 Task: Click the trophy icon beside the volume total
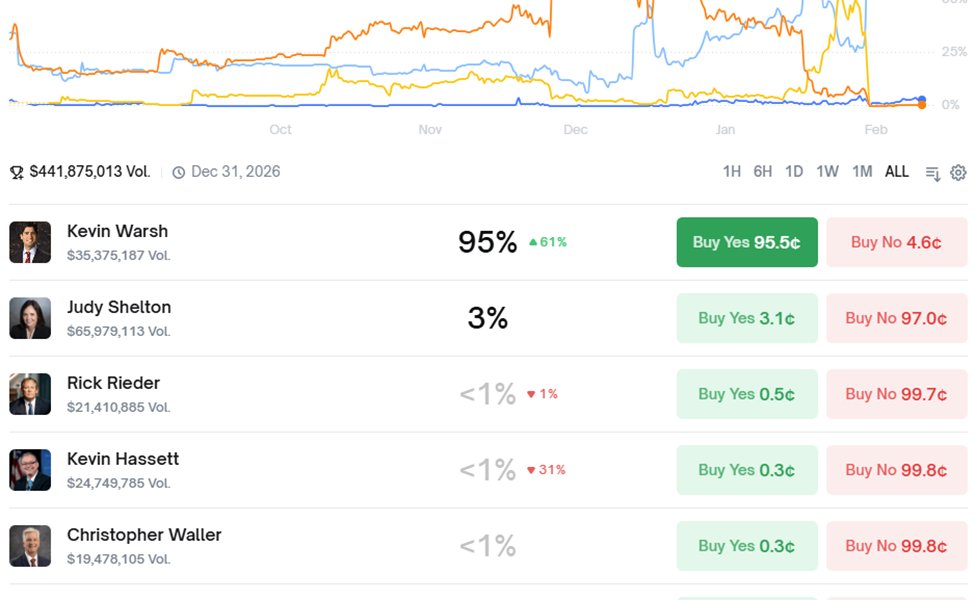pos(16,171)
